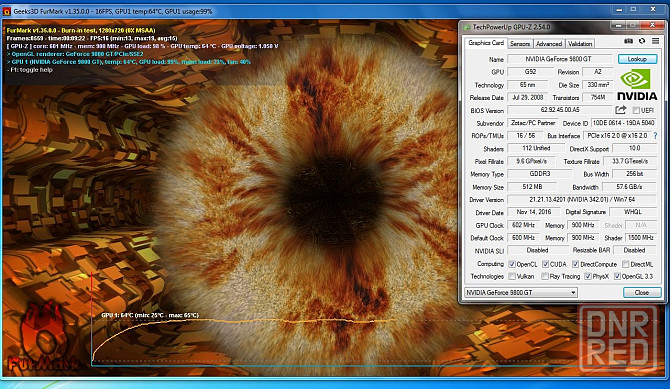
Task: Open the NVIDIA GeForce 9800 GT dropdown
Action: click(x=521, y=292)
